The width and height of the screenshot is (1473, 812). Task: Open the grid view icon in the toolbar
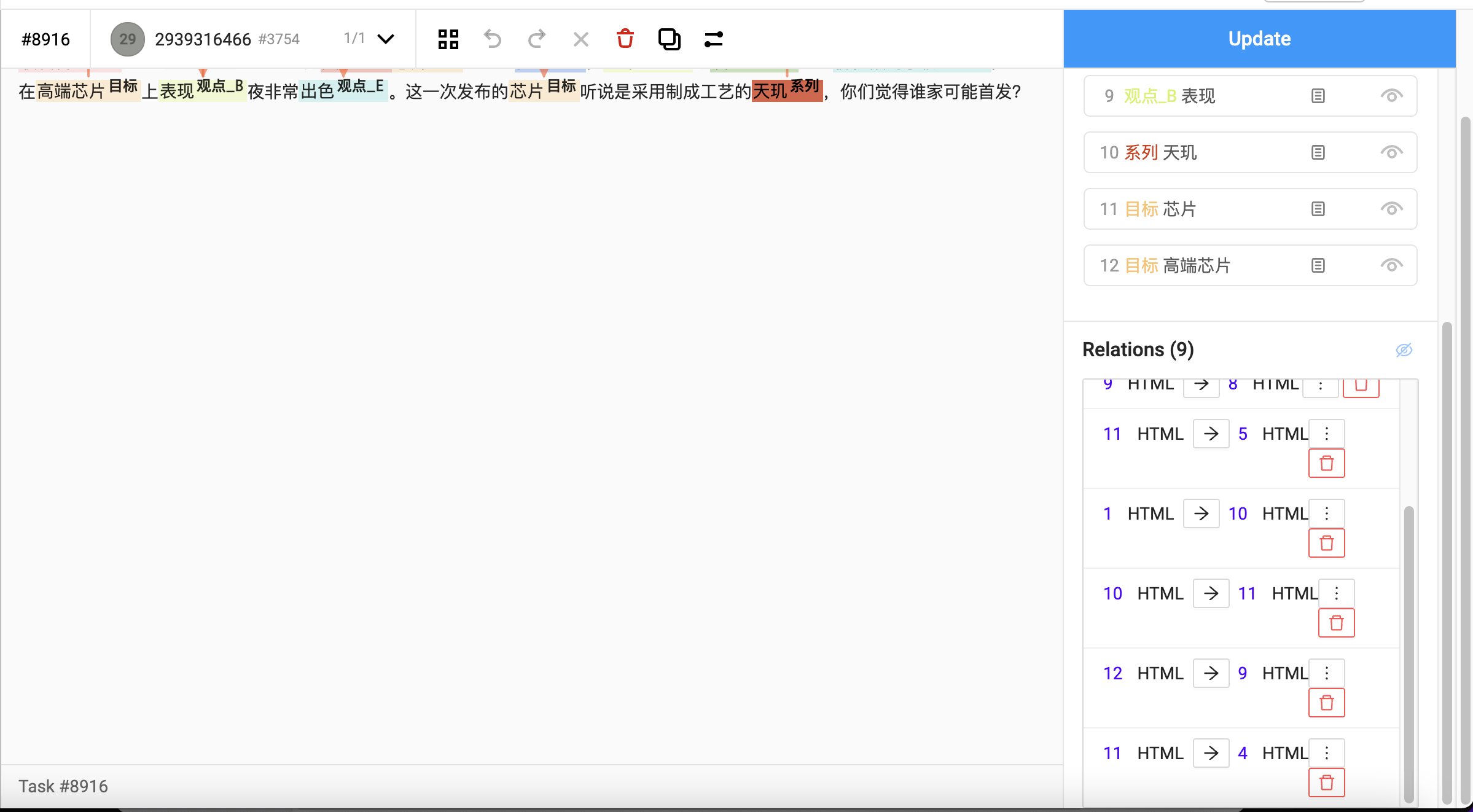(x=448, y=39)
